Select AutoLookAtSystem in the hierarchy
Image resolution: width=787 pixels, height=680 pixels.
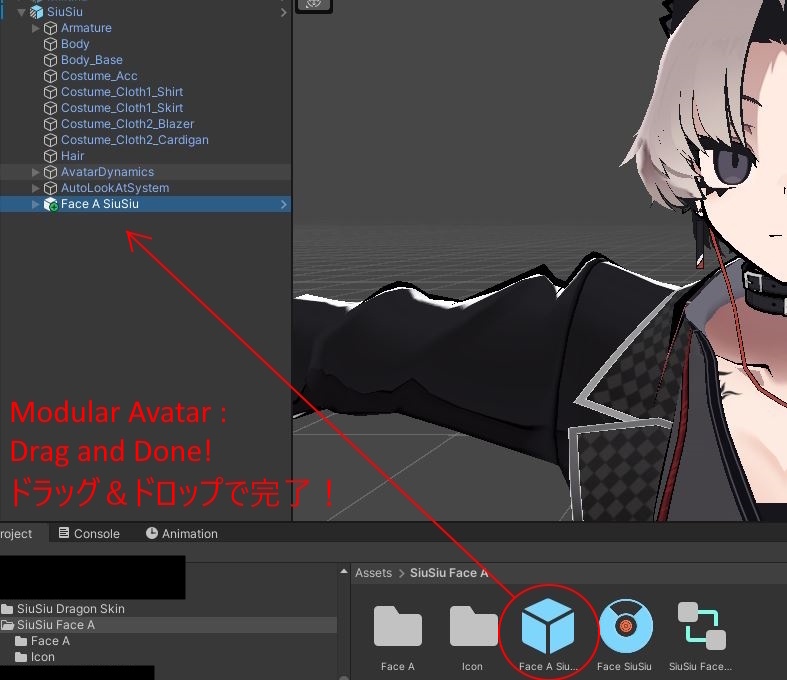click(x=115, y=188)
